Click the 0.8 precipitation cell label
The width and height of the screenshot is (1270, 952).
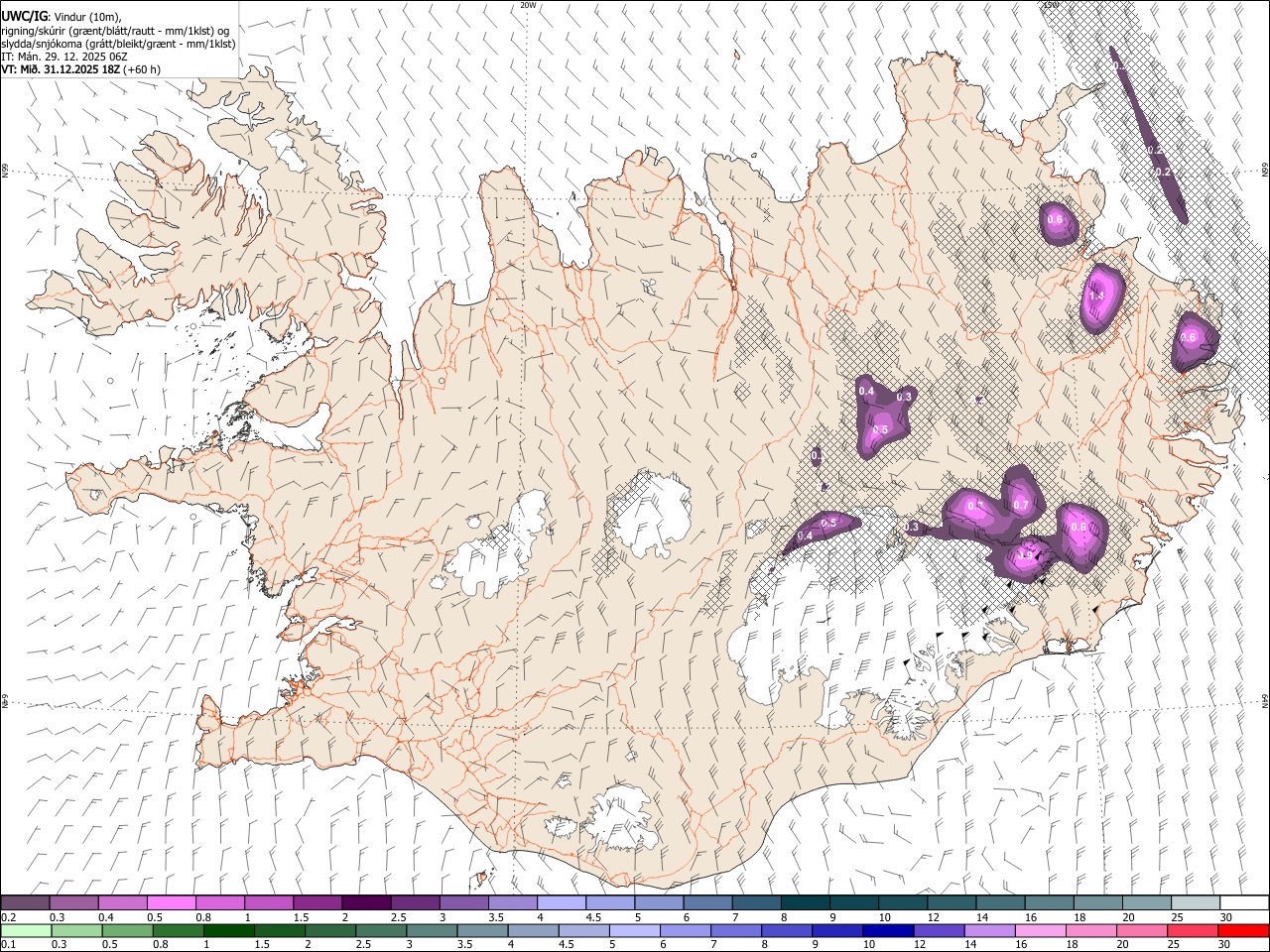coord(1079,527)
